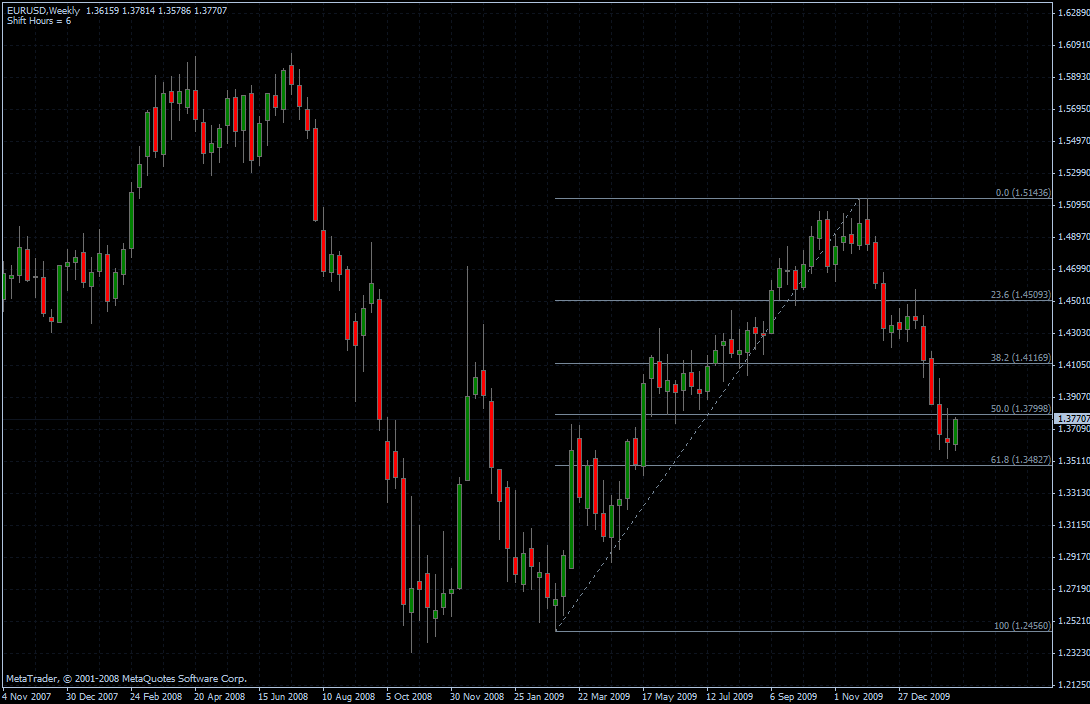Click the 1.23230 price scale value
1090x704 pixels.
point(1073,652)
